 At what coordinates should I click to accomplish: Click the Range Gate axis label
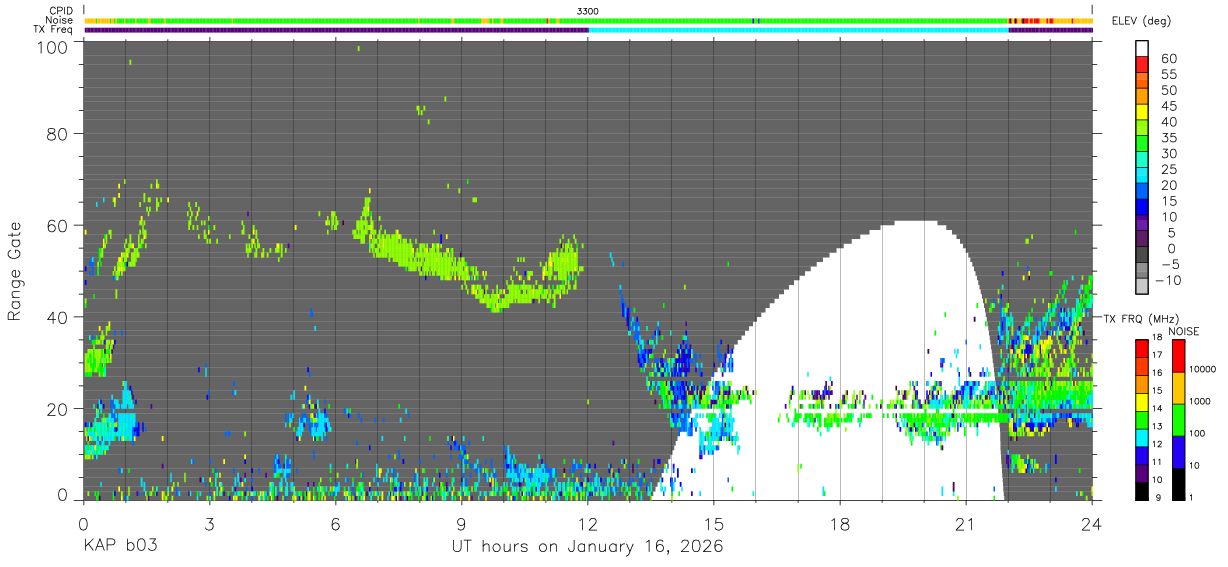15,271
